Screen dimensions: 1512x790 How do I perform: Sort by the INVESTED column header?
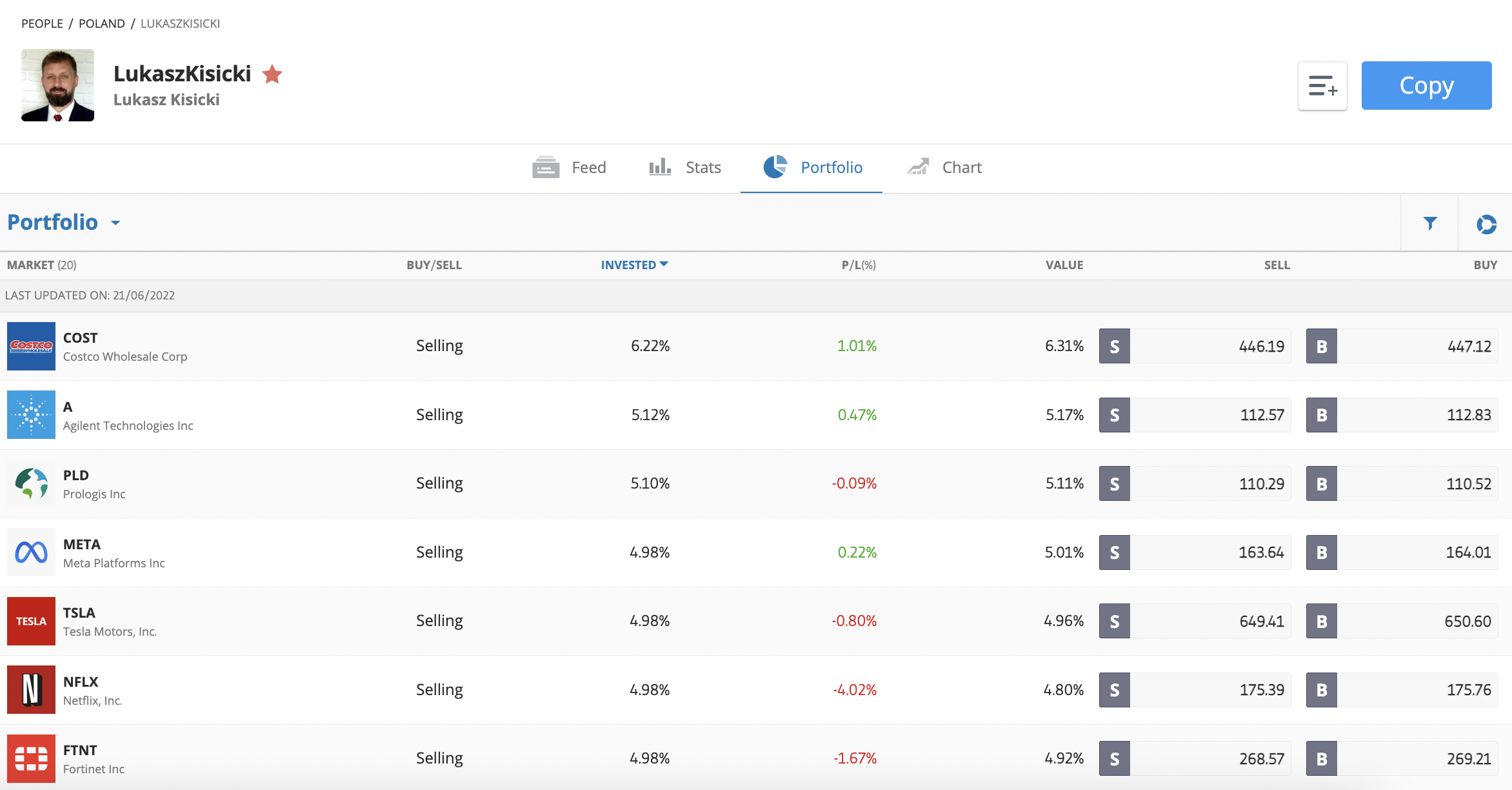point(634,265)
